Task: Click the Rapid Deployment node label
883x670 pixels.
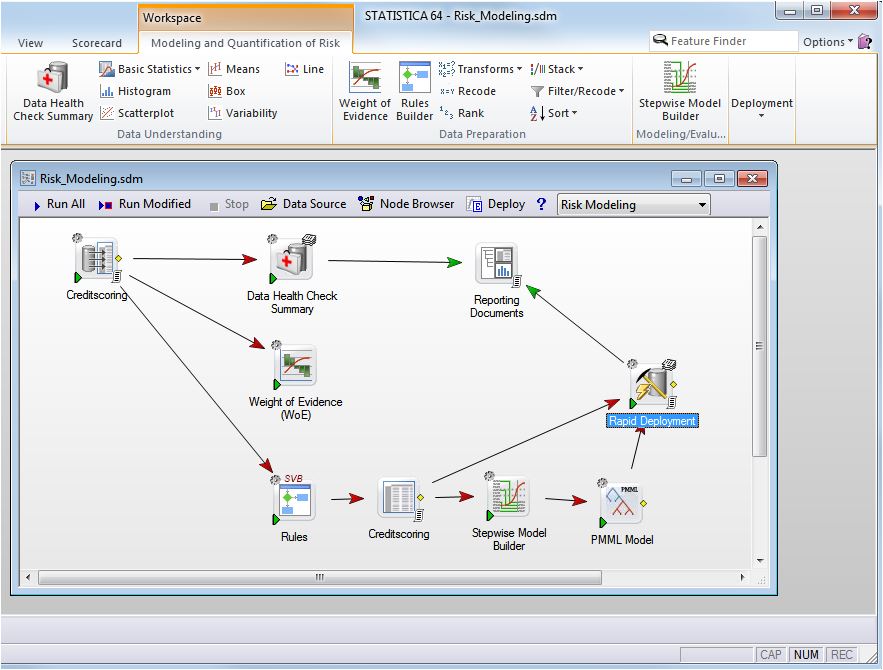Action: click(652, 421)
